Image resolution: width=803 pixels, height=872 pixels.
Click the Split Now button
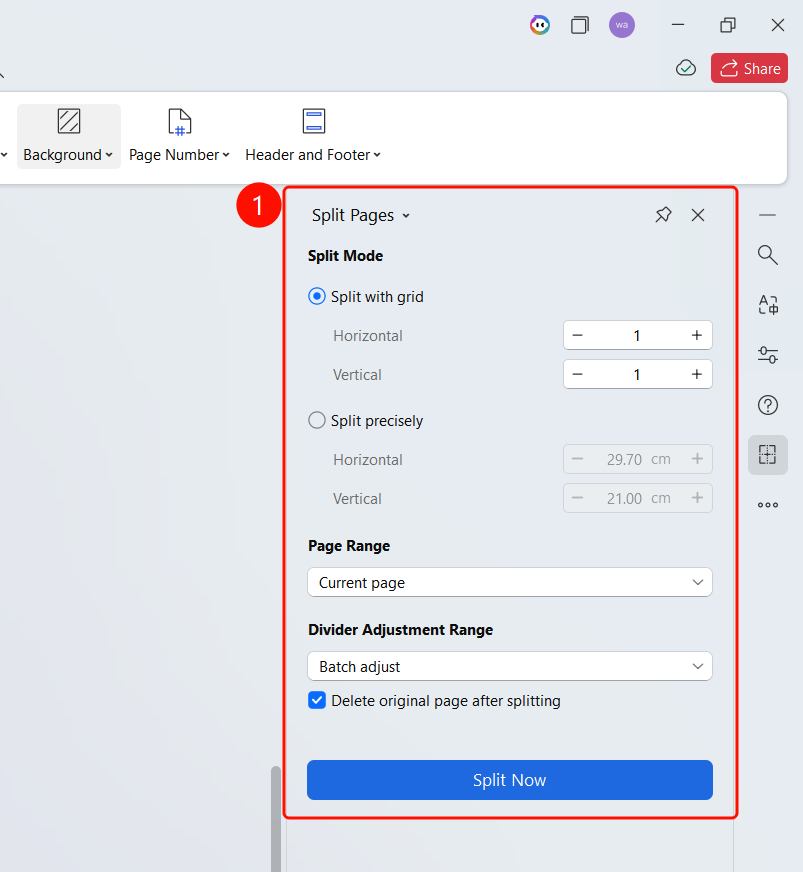(x=510, y=780)
